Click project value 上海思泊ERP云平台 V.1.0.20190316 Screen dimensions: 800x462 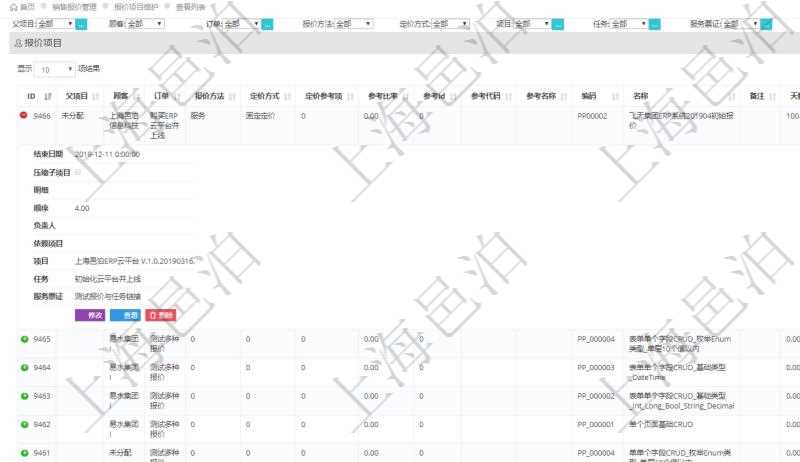point(135,261)
